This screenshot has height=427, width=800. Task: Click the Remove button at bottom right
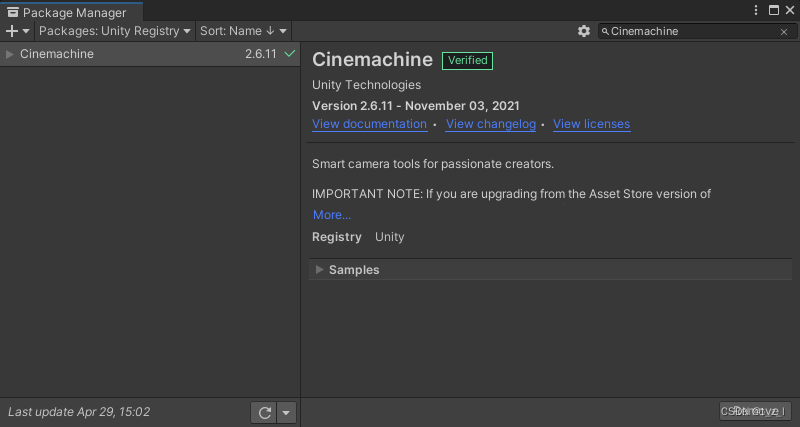[755, 411]
